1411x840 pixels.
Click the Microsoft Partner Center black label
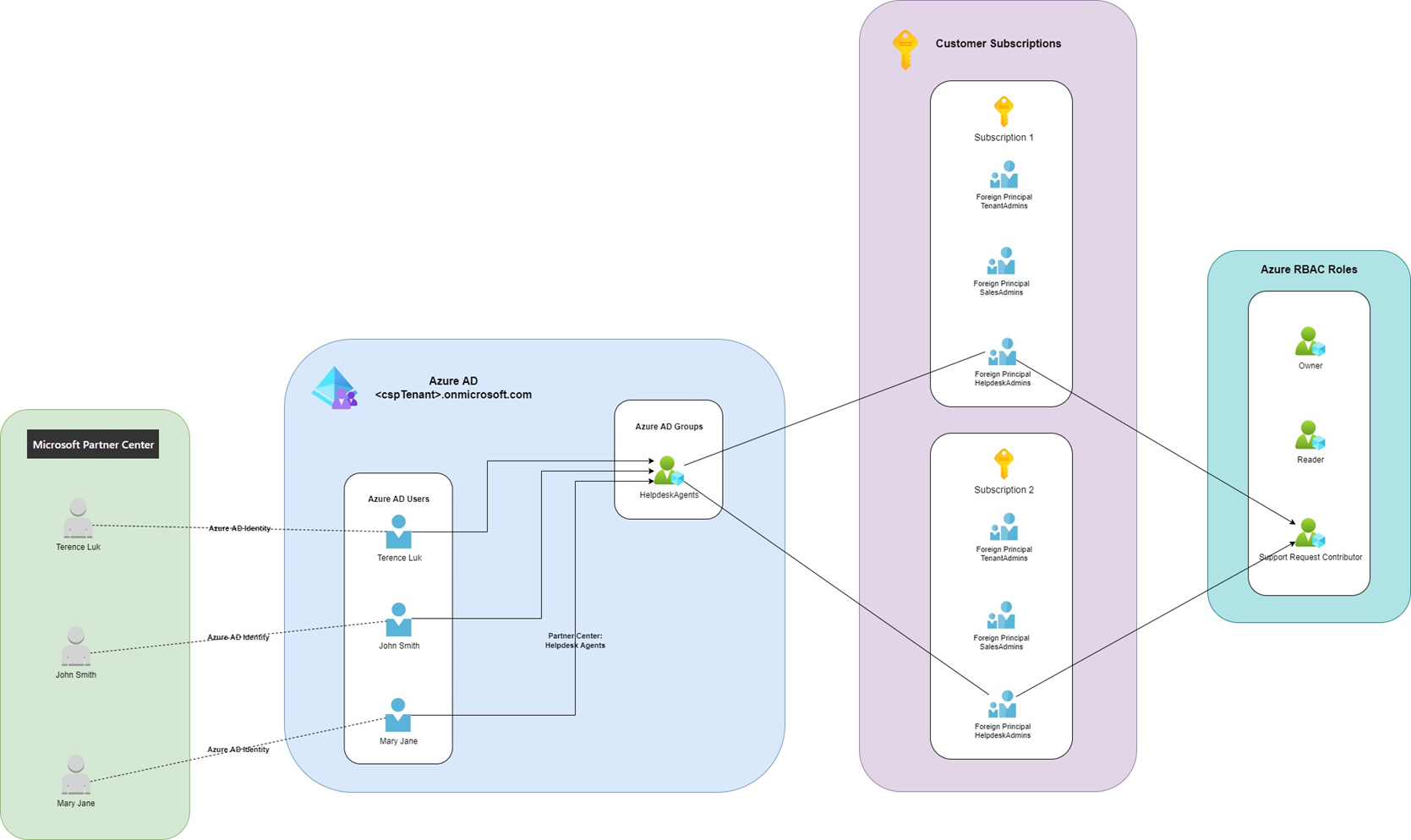tap(93, 445)
